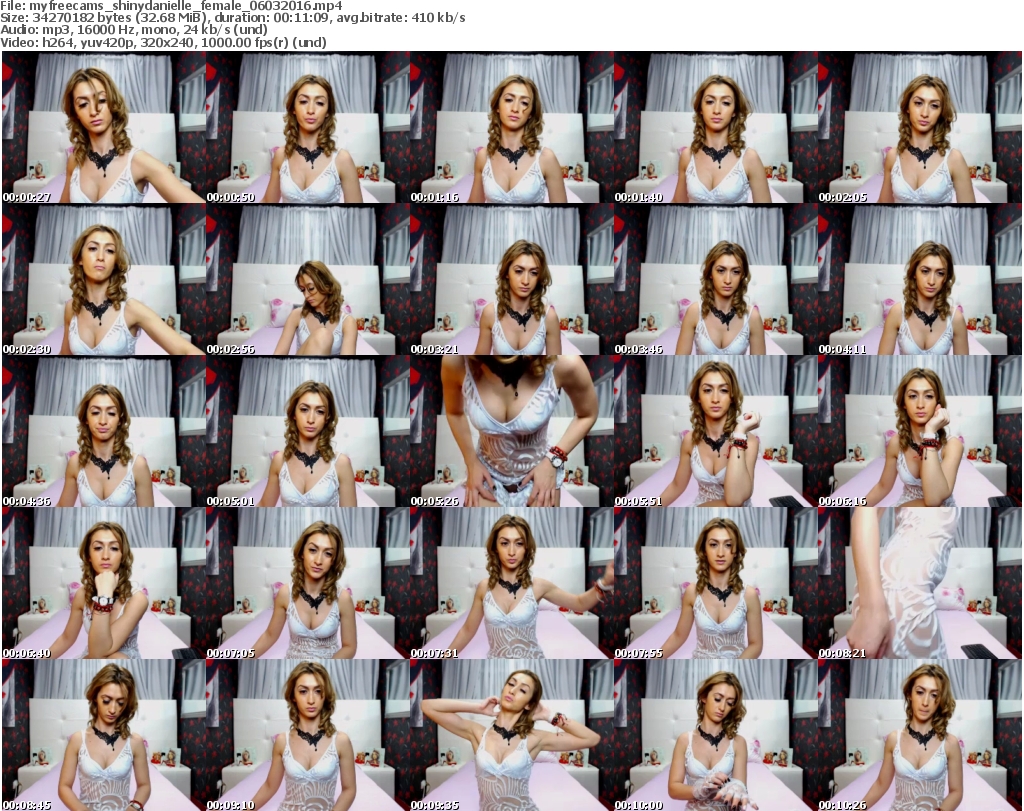The width and height of the screenshot is (1024, 811).
Task: Select the thumbnail stamped 00:10:00
Action: pos(716,735)
